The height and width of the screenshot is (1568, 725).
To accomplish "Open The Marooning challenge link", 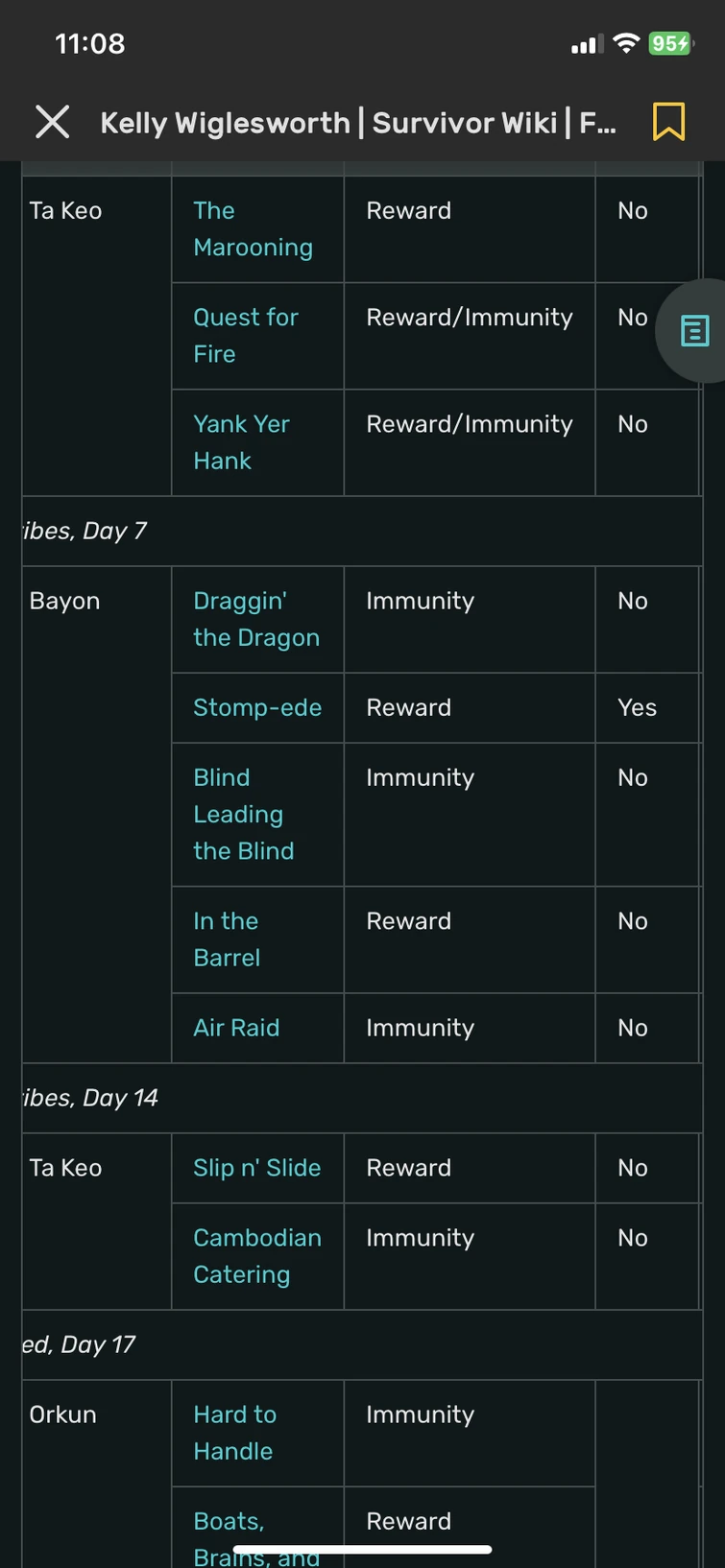I will 253,228.
